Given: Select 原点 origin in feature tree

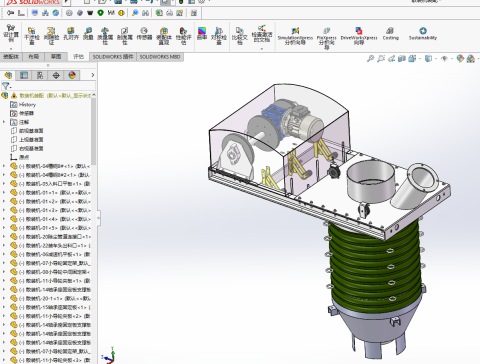Looking at the screenshot, I should click(20, 157).
